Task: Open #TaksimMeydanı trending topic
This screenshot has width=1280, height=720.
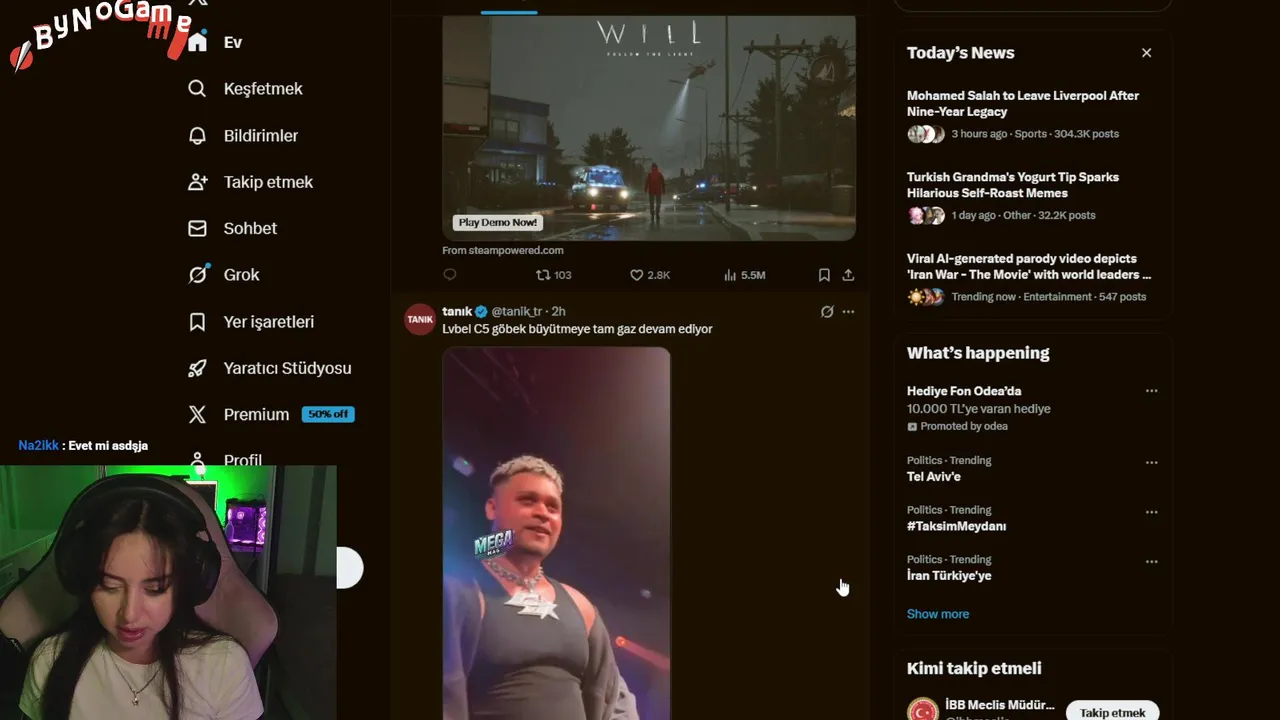Action: pyautogui.click(x=956, y=526)
